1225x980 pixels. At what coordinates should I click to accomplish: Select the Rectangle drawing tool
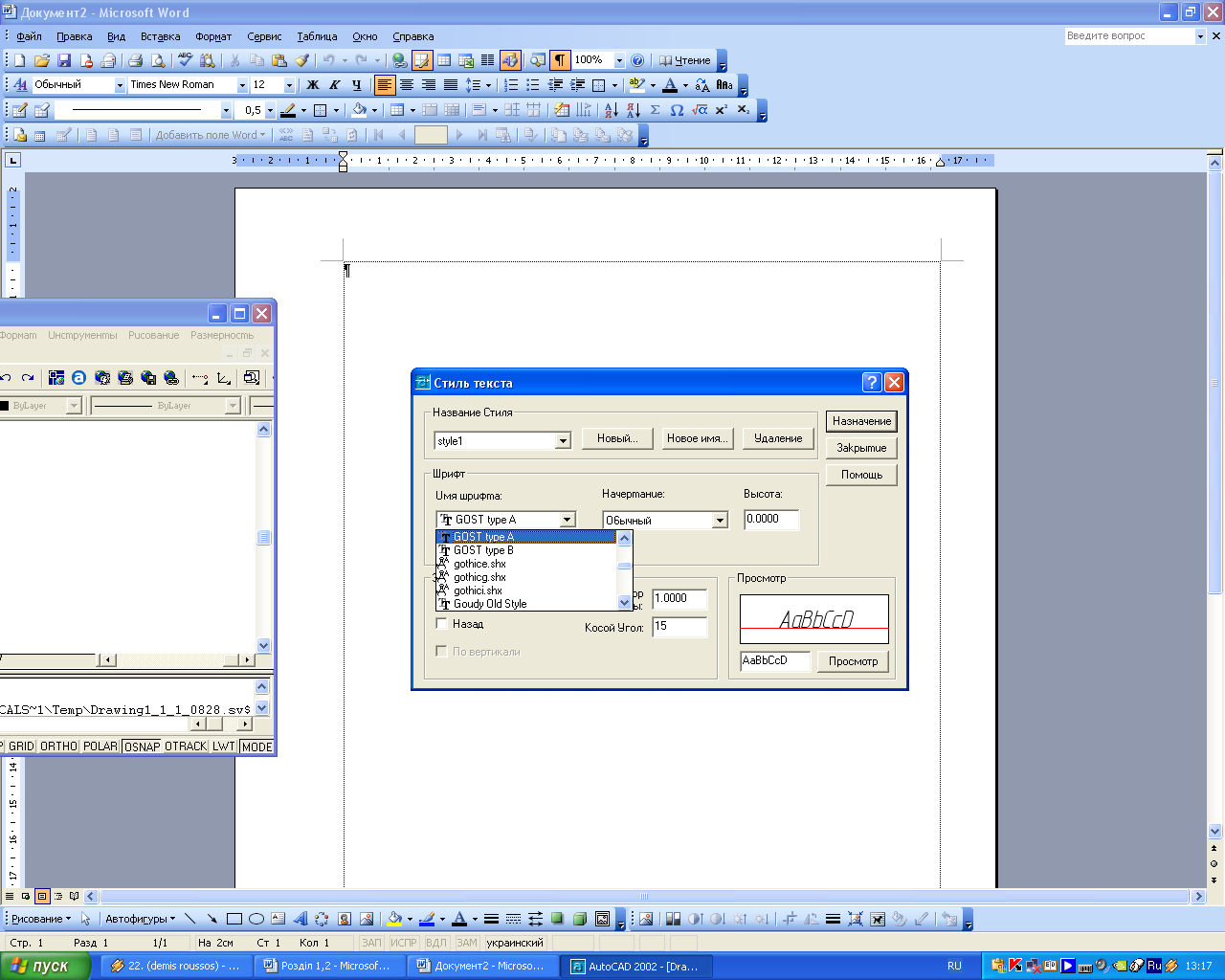pos(234,919)
